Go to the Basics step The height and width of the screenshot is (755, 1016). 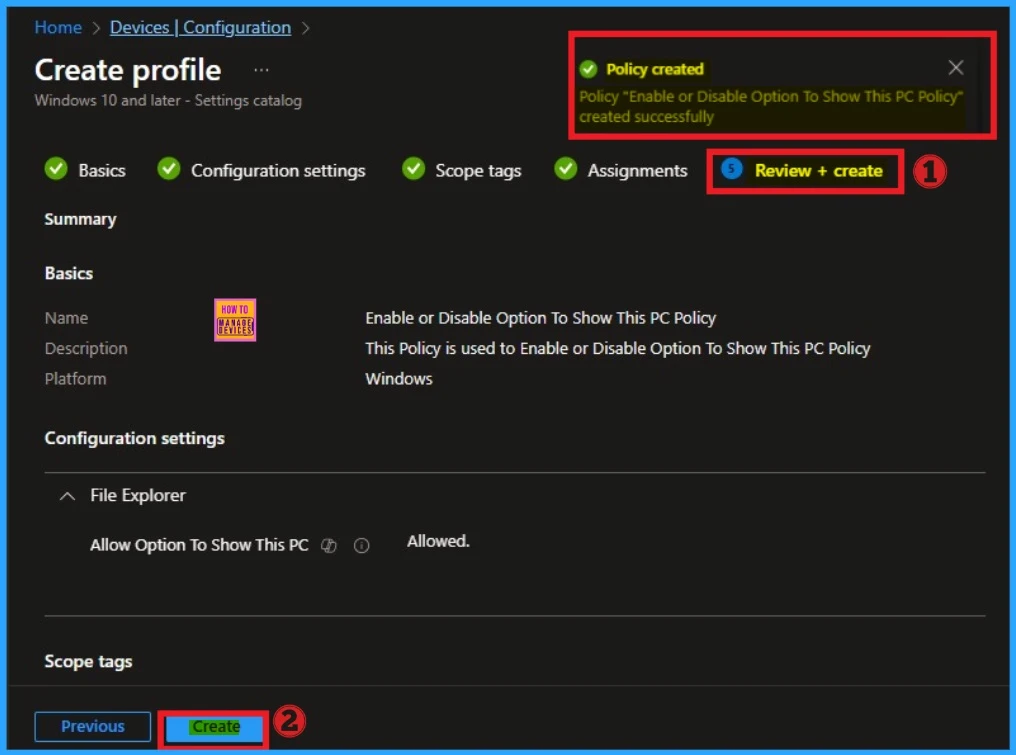[102, 170]
